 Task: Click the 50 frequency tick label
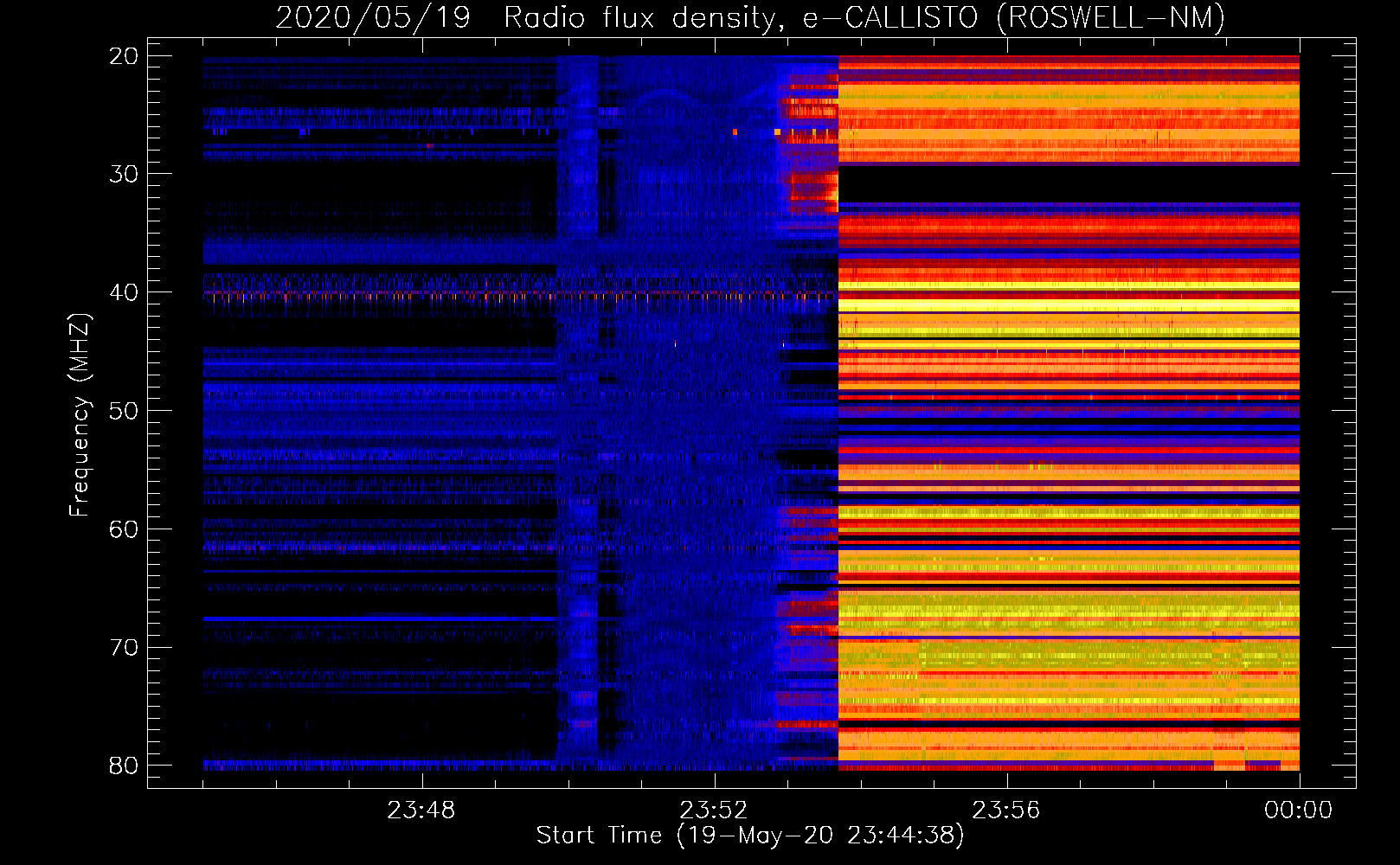pyautogui.click(x=124, y=411)
